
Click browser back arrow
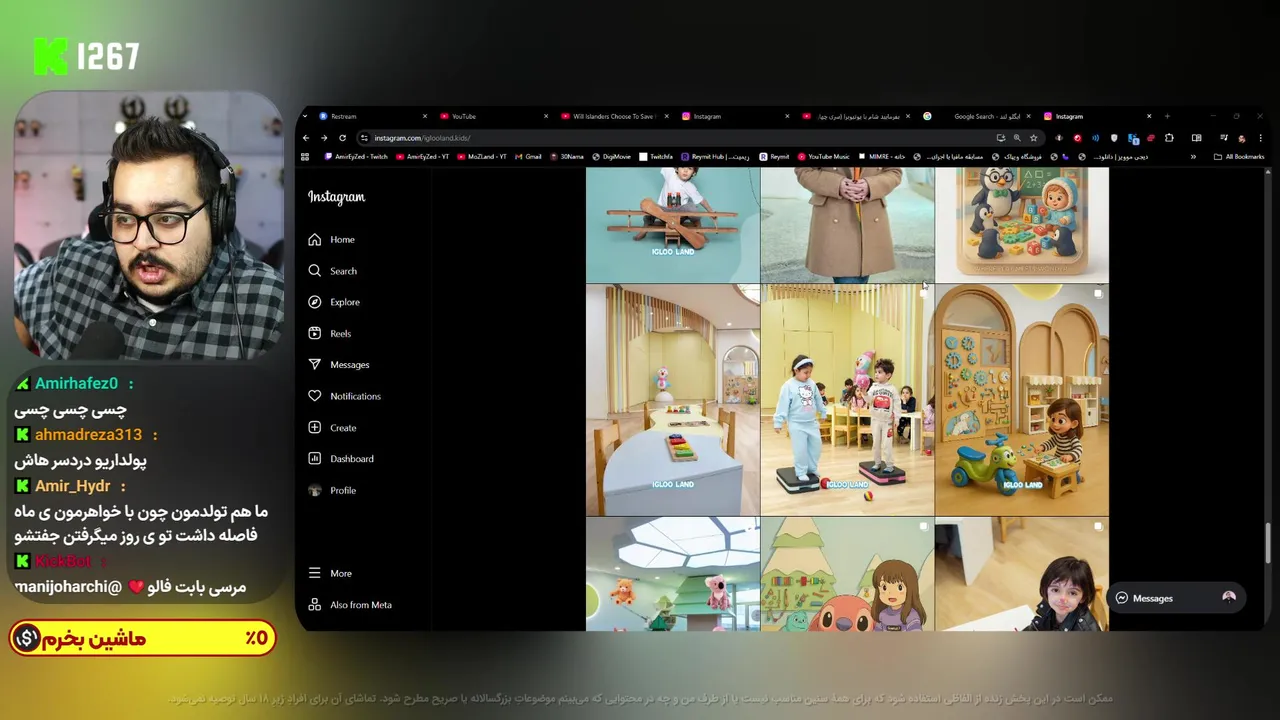(306, 138)
